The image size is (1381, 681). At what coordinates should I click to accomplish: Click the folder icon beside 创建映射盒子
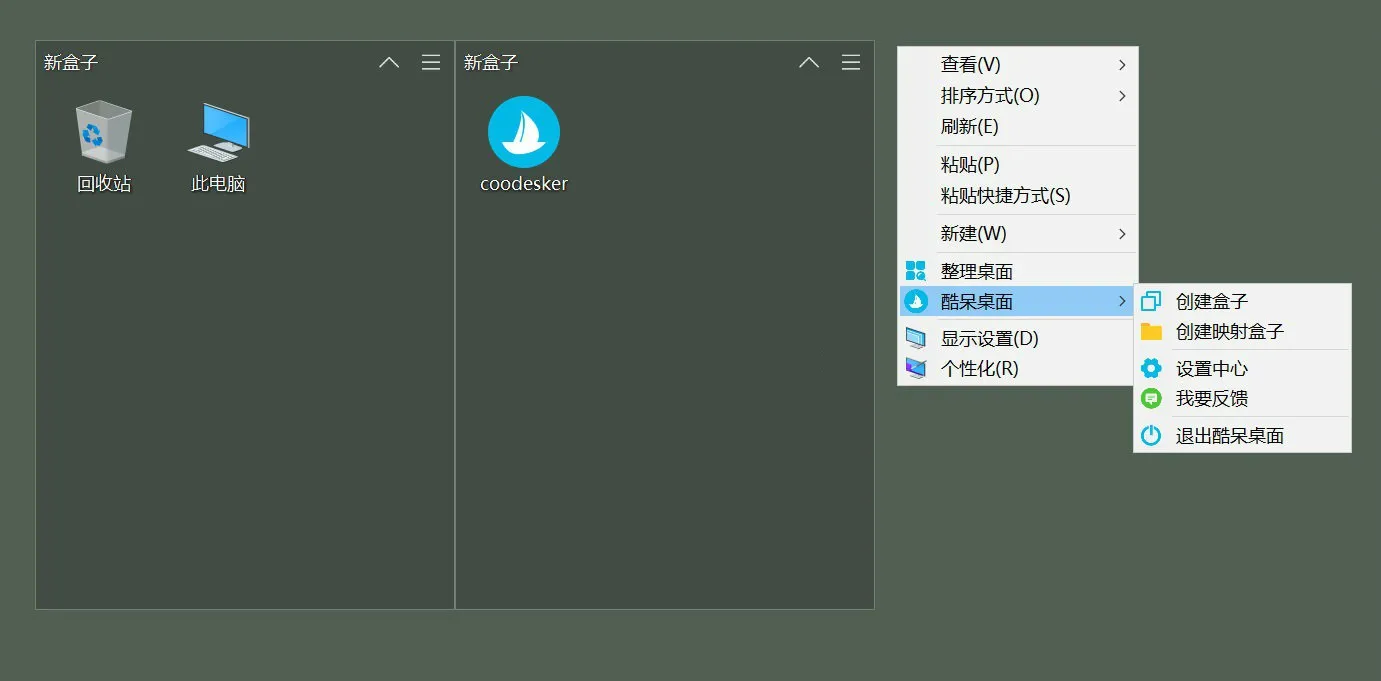(x=1151, y=331)
